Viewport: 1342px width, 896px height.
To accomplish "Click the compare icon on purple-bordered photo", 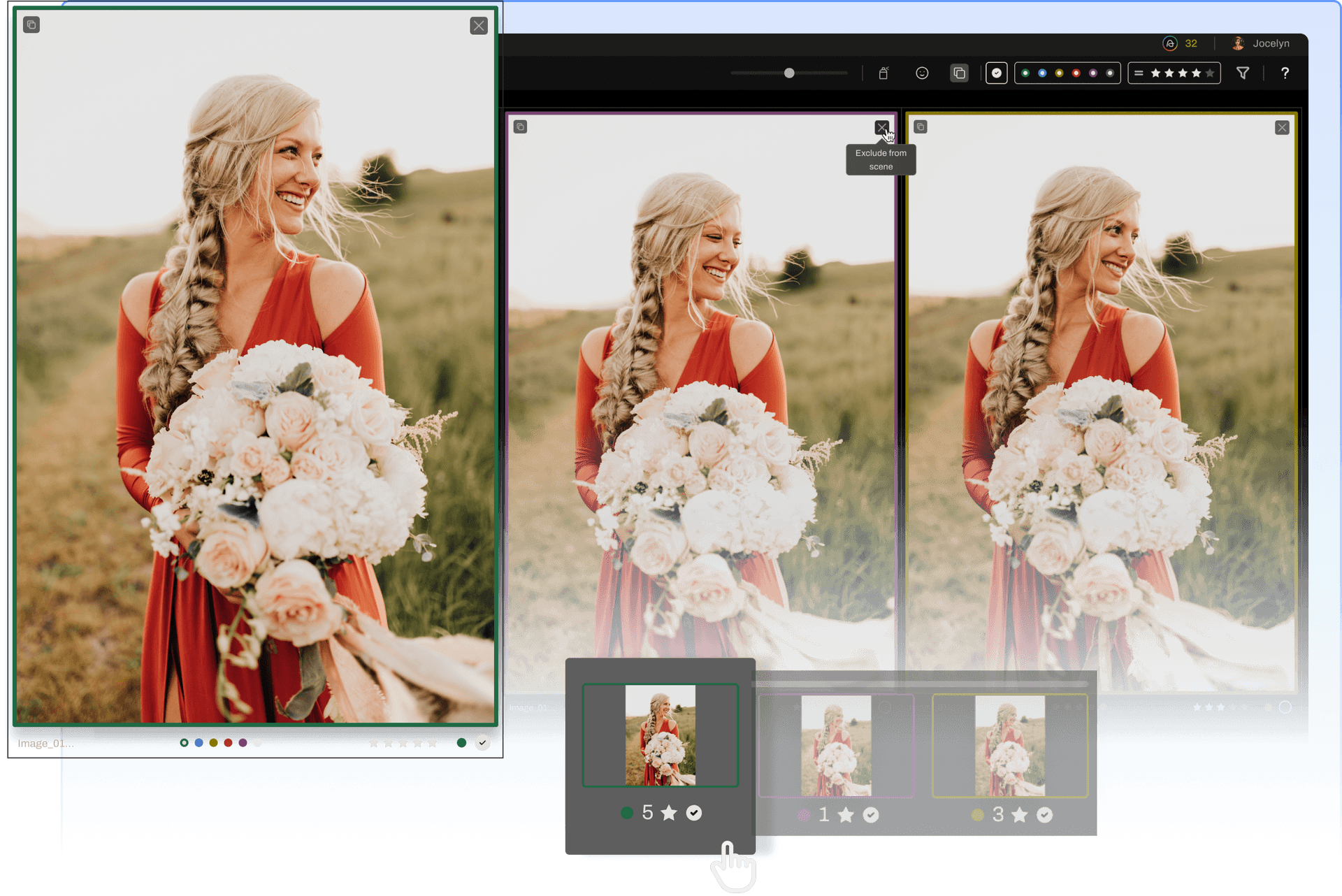I will pyautogui.click(x=520, y=127).
